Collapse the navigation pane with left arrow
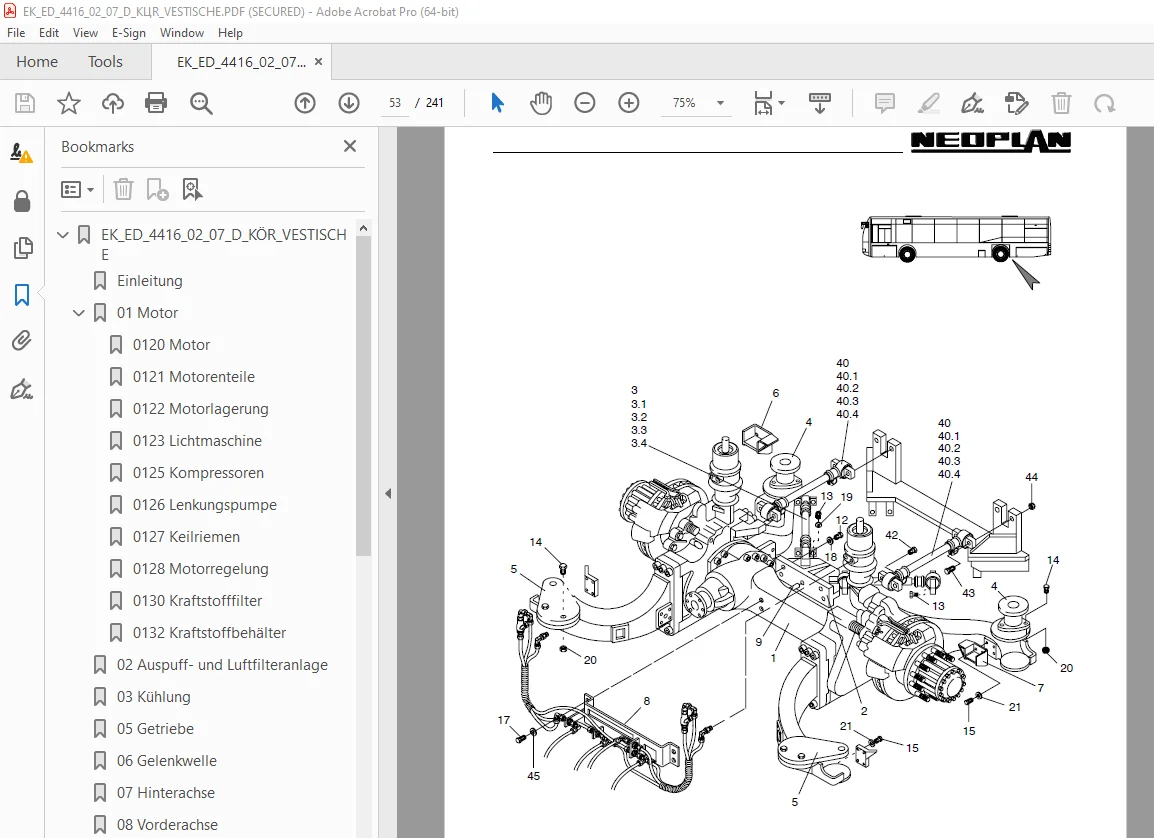 (388, 494)
